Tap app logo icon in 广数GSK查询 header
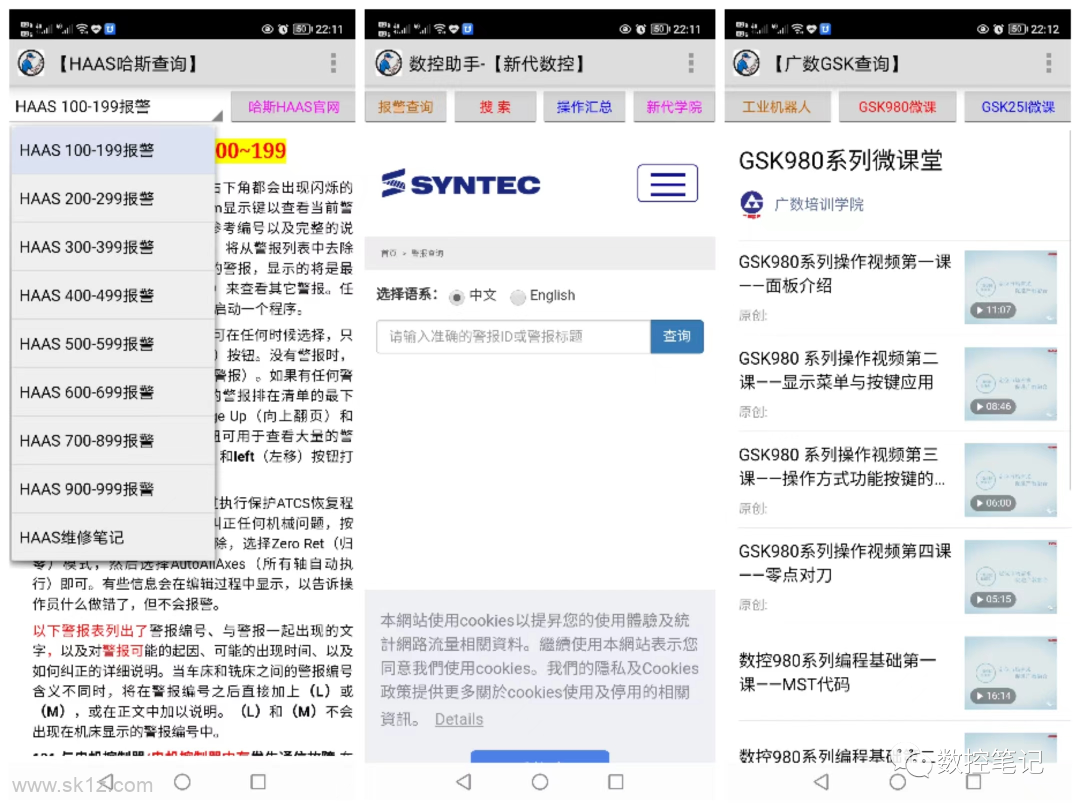Image resolution: width=1080 pixels, height=810 pixels. [746, 63]
